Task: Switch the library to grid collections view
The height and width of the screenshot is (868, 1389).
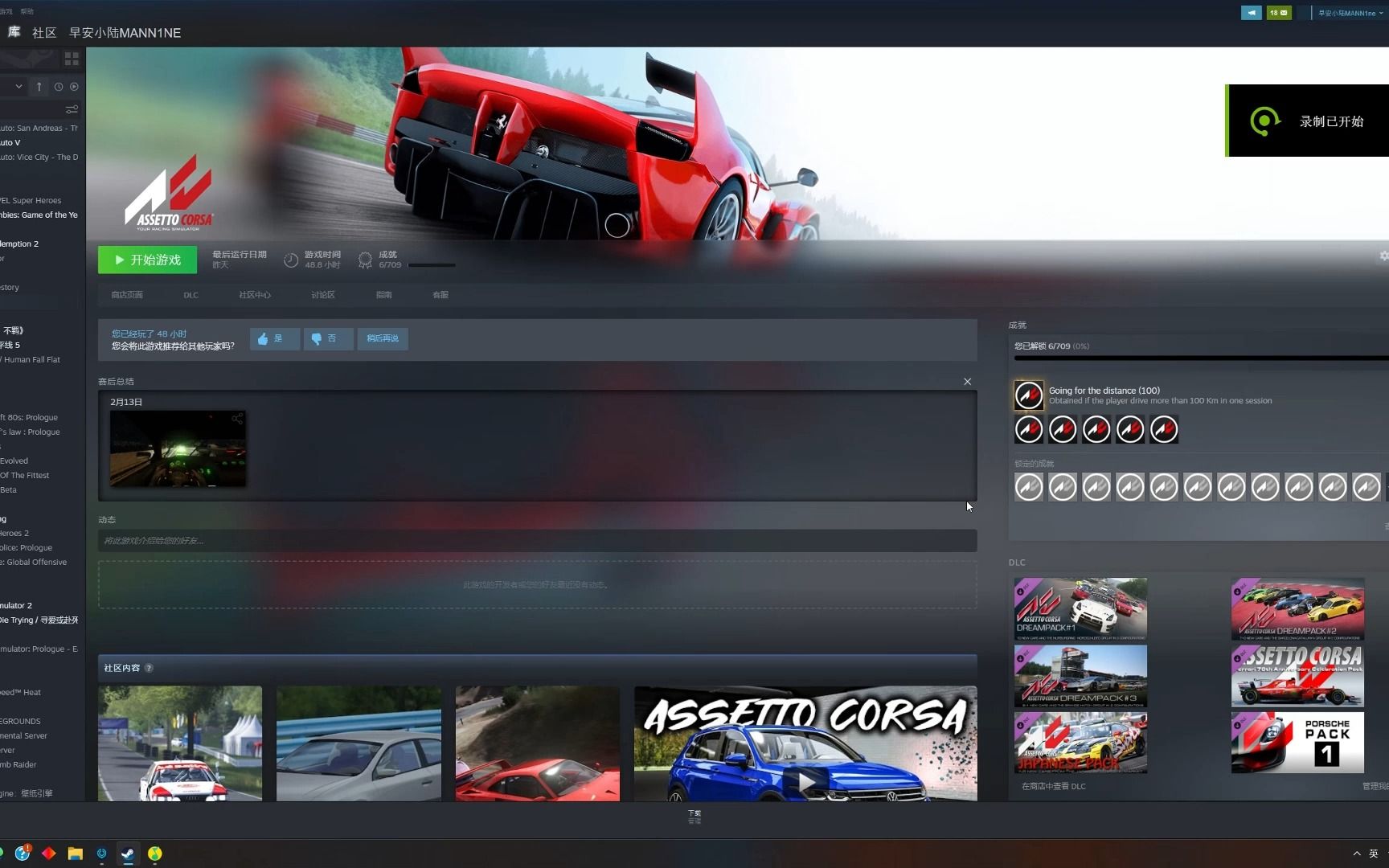Action: pyautogui.click(x=72, y=59)
